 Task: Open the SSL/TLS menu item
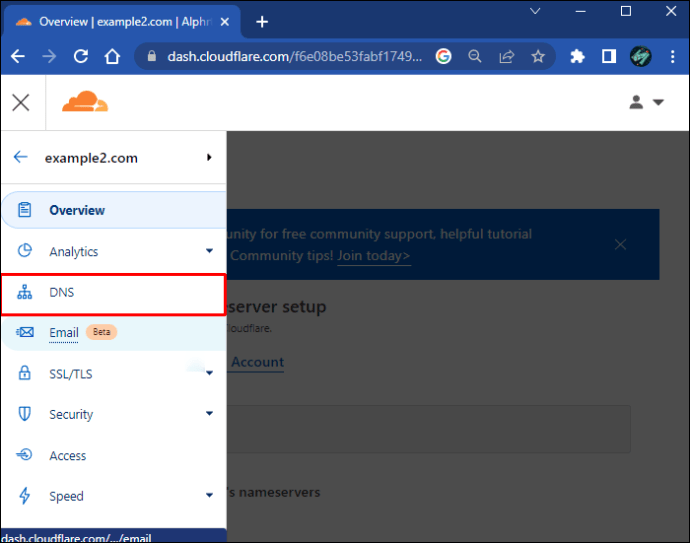114,374
